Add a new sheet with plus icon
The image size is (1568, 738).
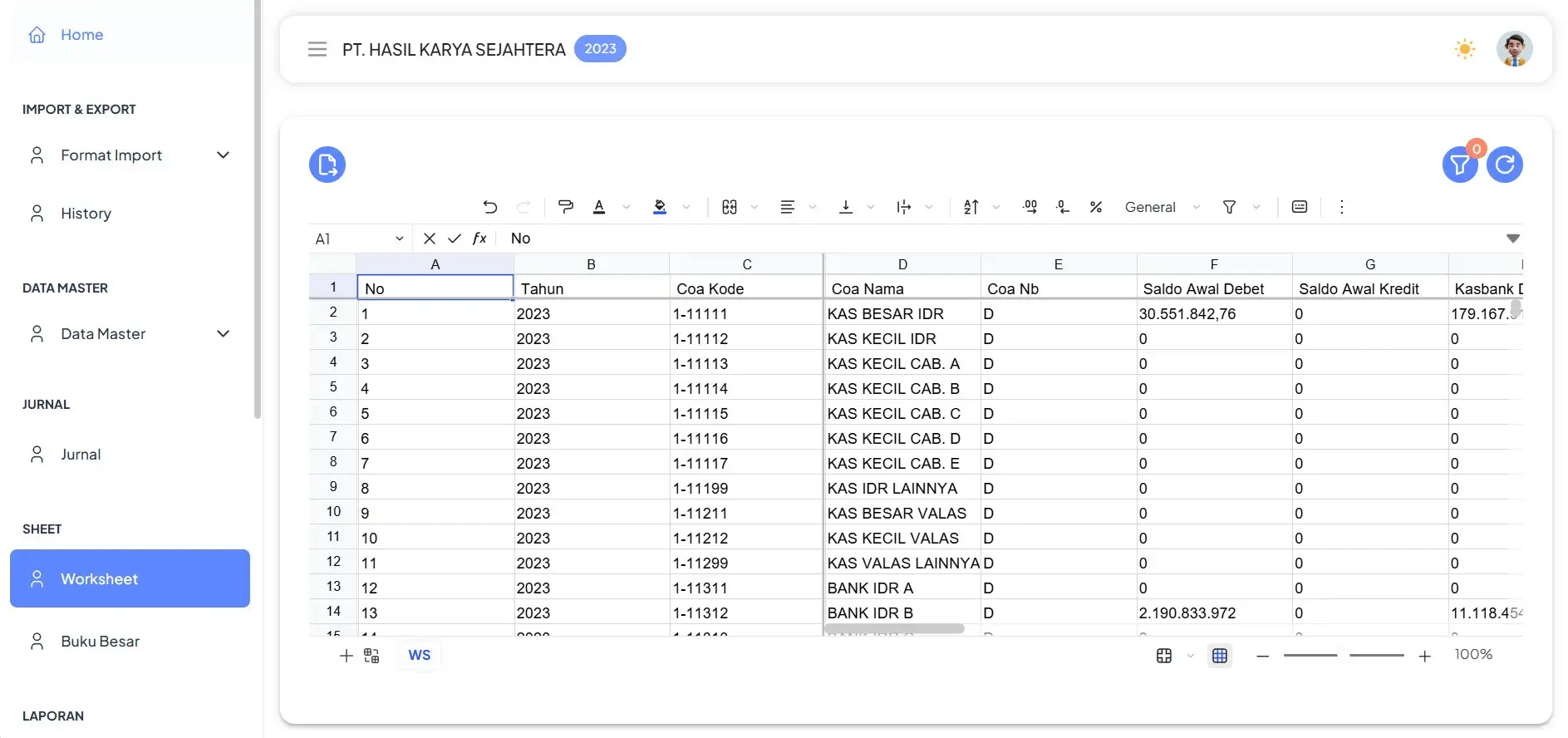coord(347,656)
